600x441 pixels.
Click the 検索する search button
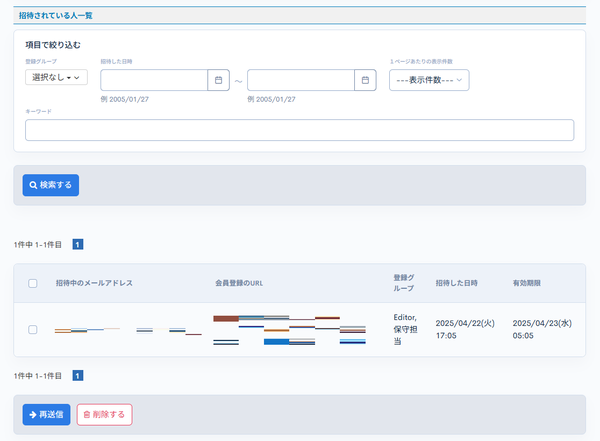(x=51, y=185)
